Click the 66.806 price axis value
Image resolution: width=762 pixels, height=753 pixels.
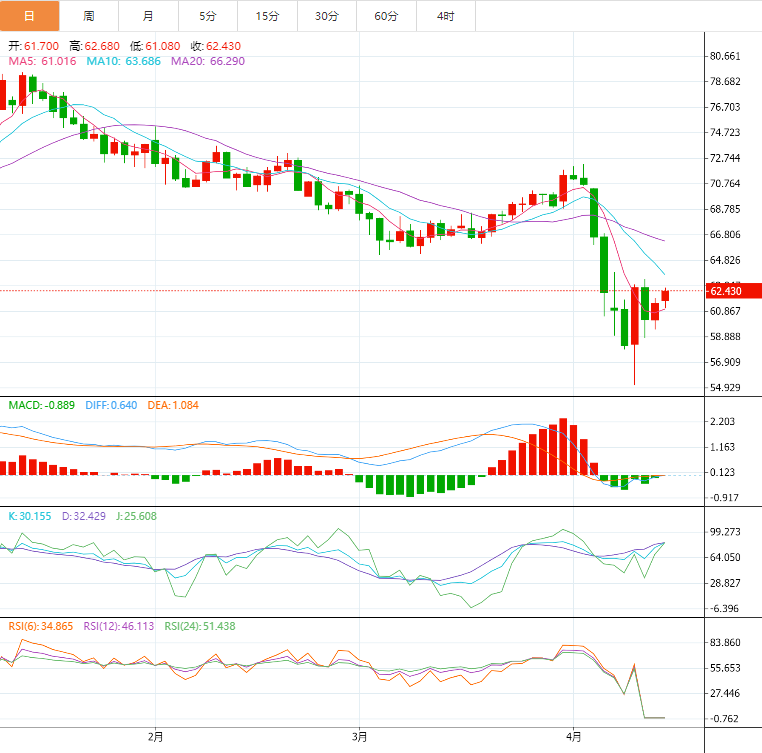click(x=725, y=234)
